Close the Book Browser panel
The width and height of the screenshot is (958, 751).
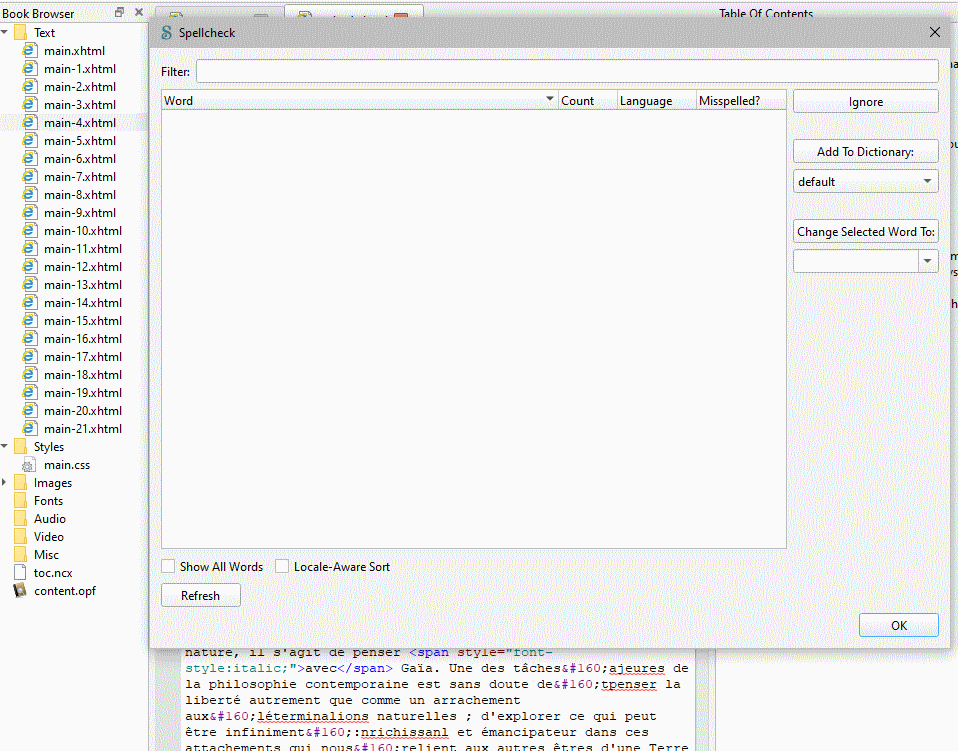click(x=139, y=13)
